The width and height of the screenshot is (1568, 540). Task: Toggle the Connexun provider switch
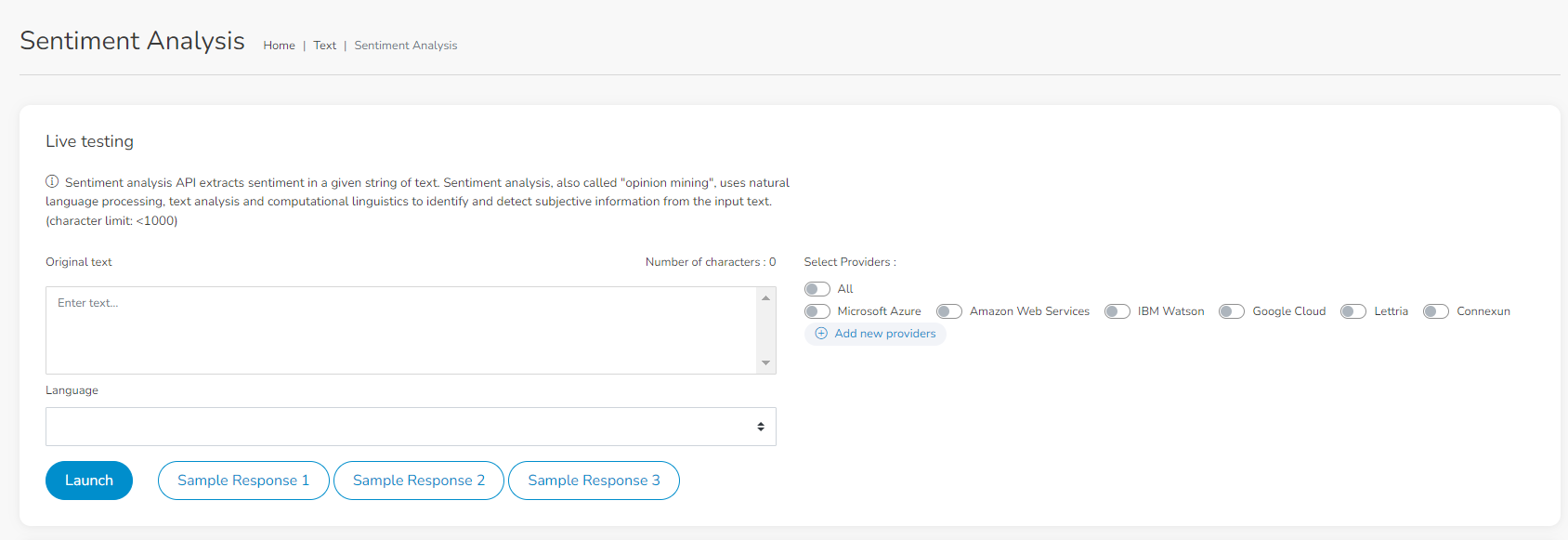click(x=1436, y=311)
